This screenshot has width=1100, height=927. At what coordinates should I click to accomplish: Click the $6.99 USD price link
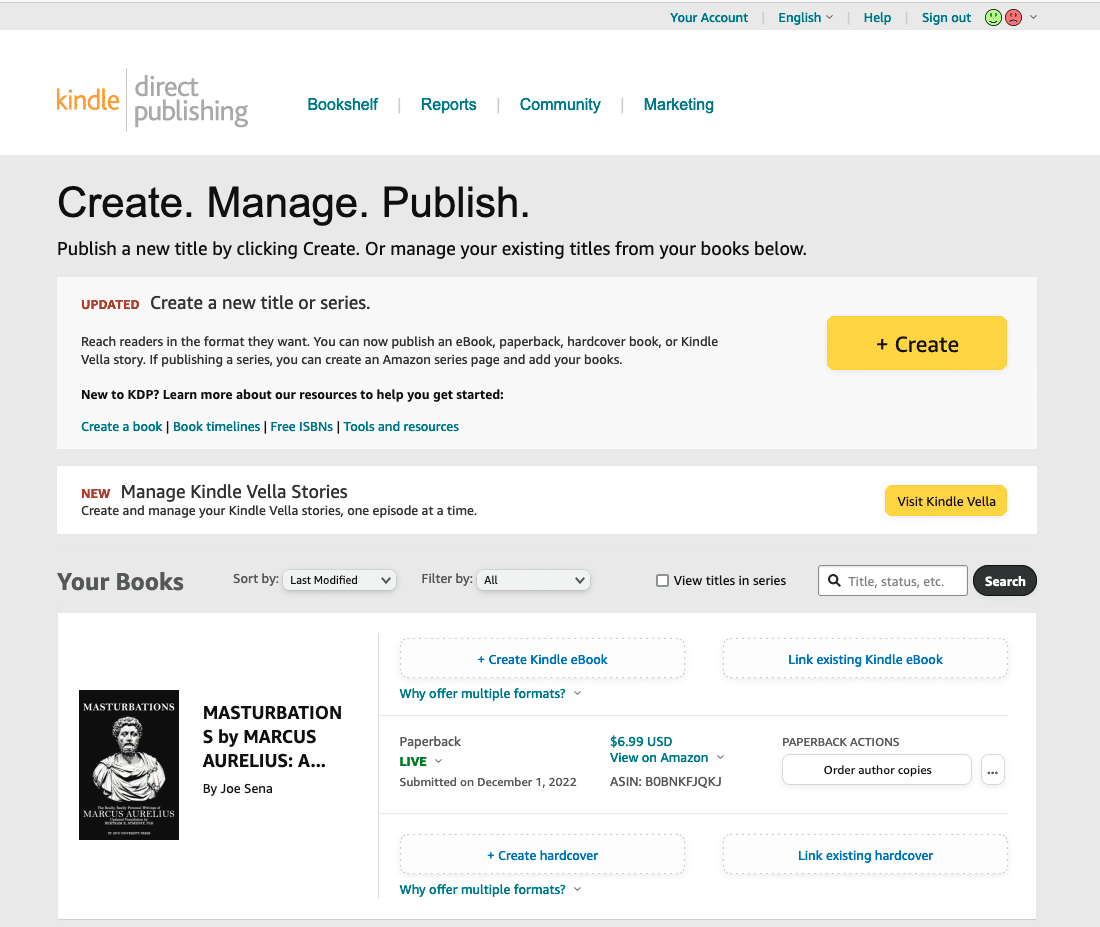(x=640, y=741)
